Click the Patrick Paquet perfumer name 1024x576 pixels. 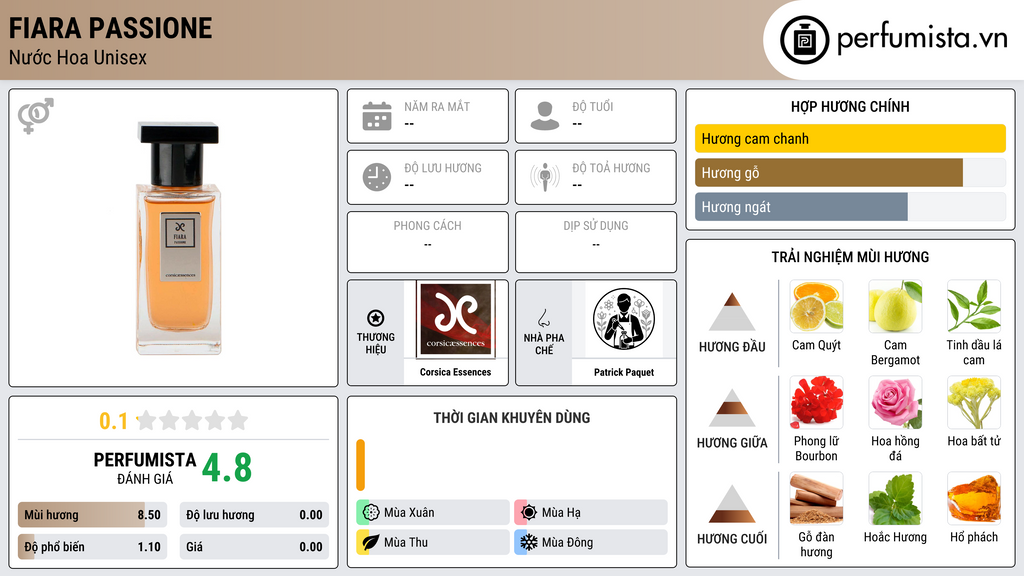point(624,372)
